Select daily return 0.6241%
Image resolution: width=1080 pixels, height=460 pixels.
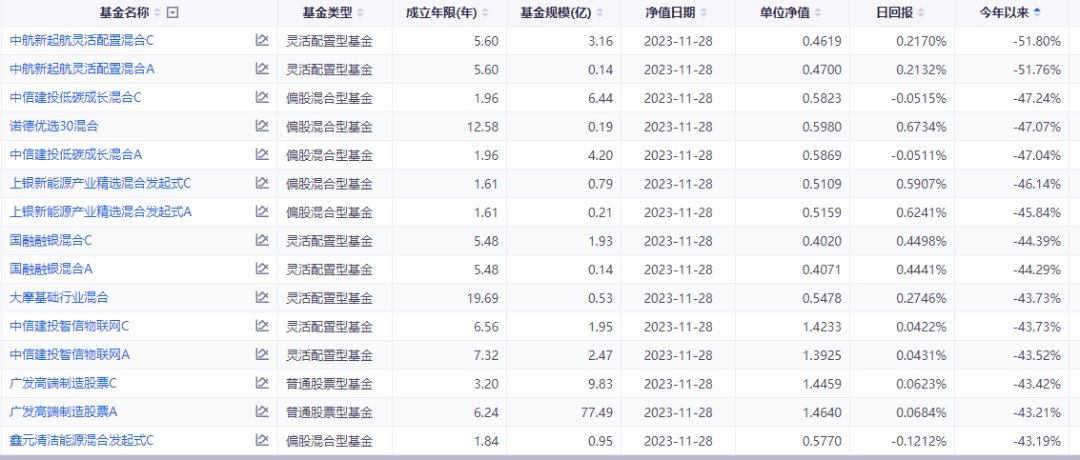click(x=921, y=212)
